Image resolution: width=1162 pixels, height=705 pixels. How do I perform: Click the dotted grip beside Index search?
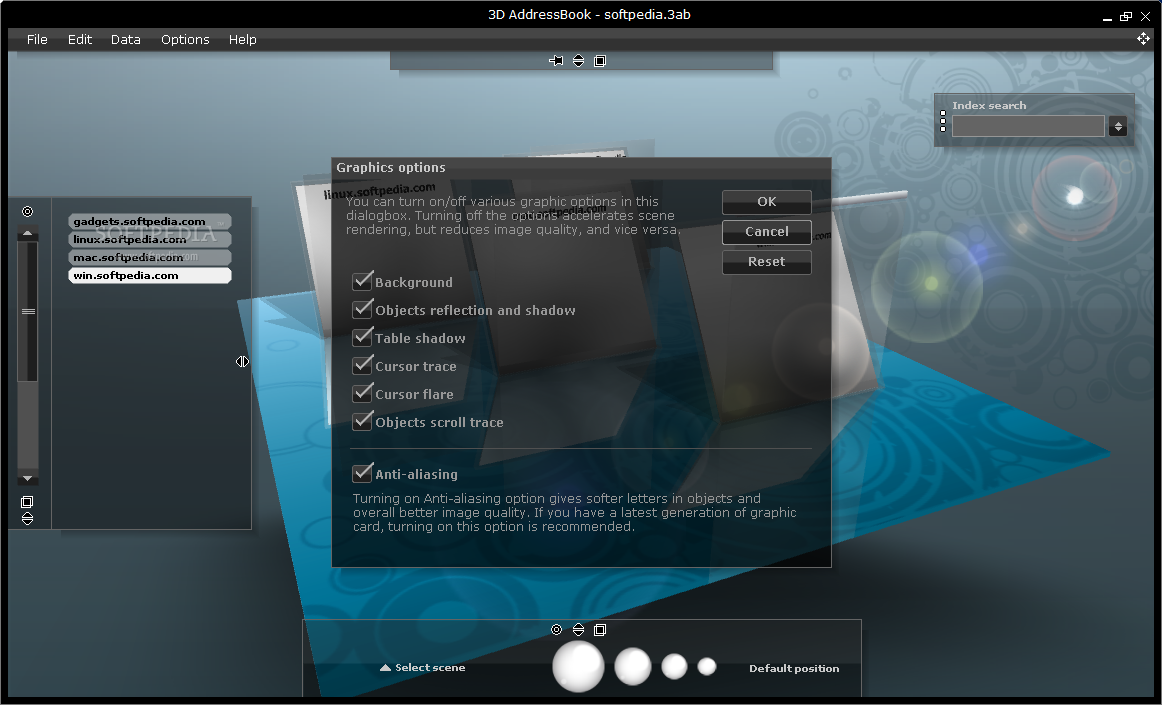[943, 121]
